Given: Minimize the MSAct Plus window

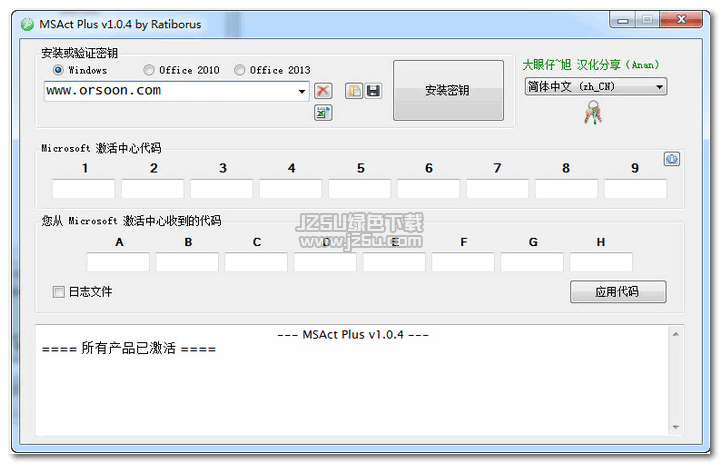Looking at the screenshot, I should coord(622,20).
